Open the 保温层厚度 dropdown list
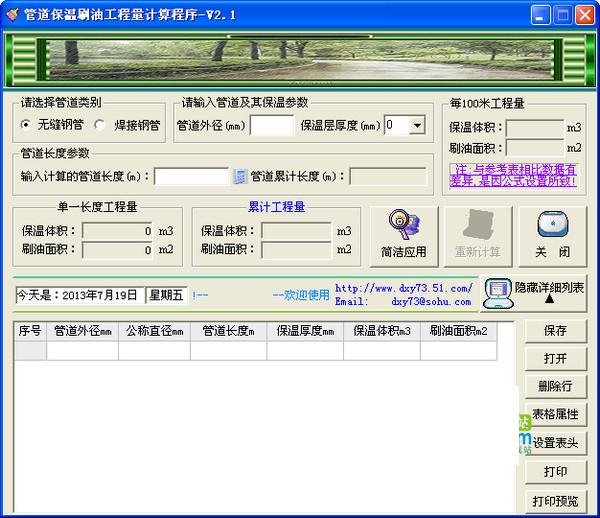The width and height of the screenshot is (600, 518). 417,125
